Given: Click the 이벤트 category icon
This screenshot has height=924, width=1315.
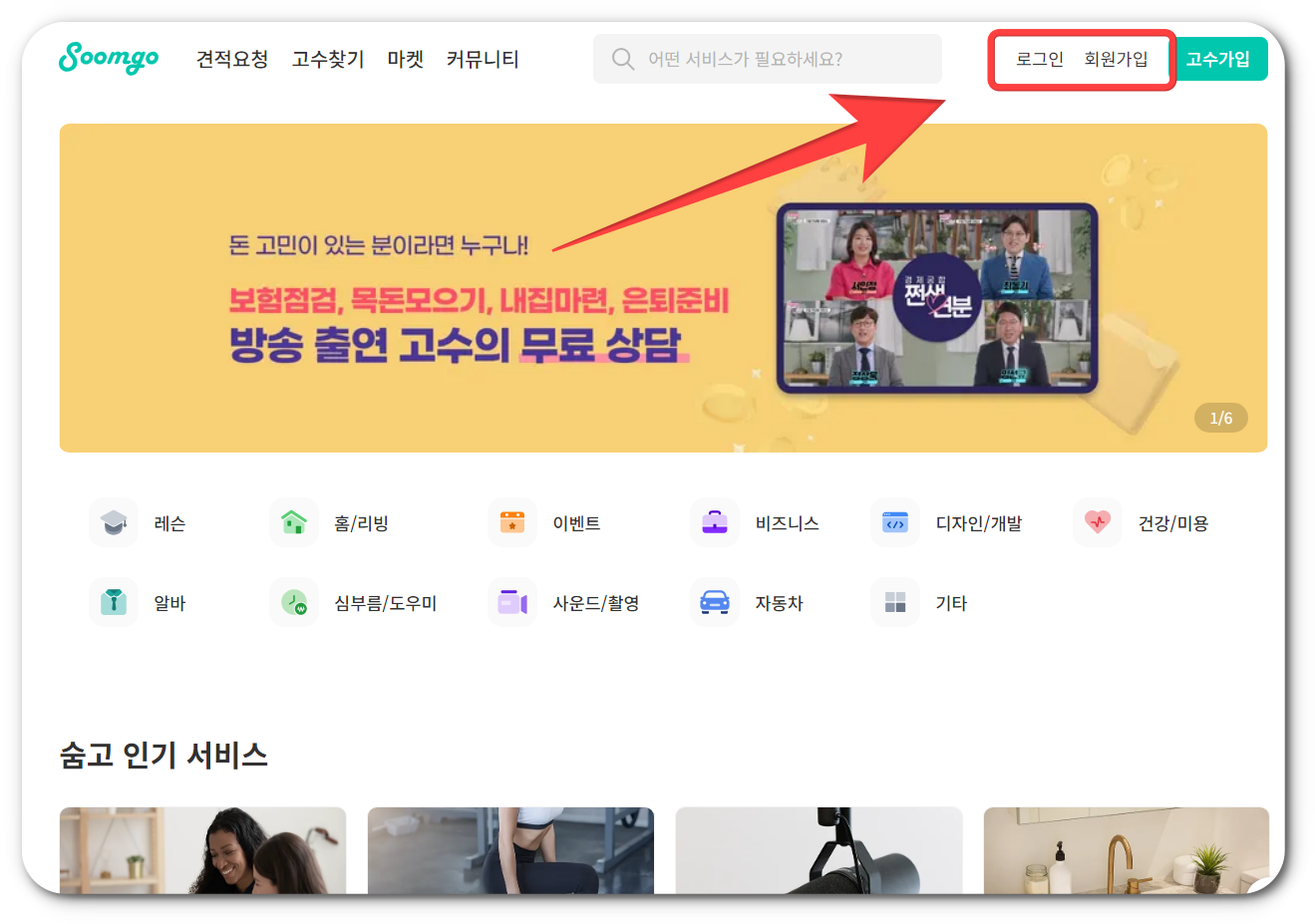Looking at the screenshot, I should pyautogui.click(x=511, y=522).
